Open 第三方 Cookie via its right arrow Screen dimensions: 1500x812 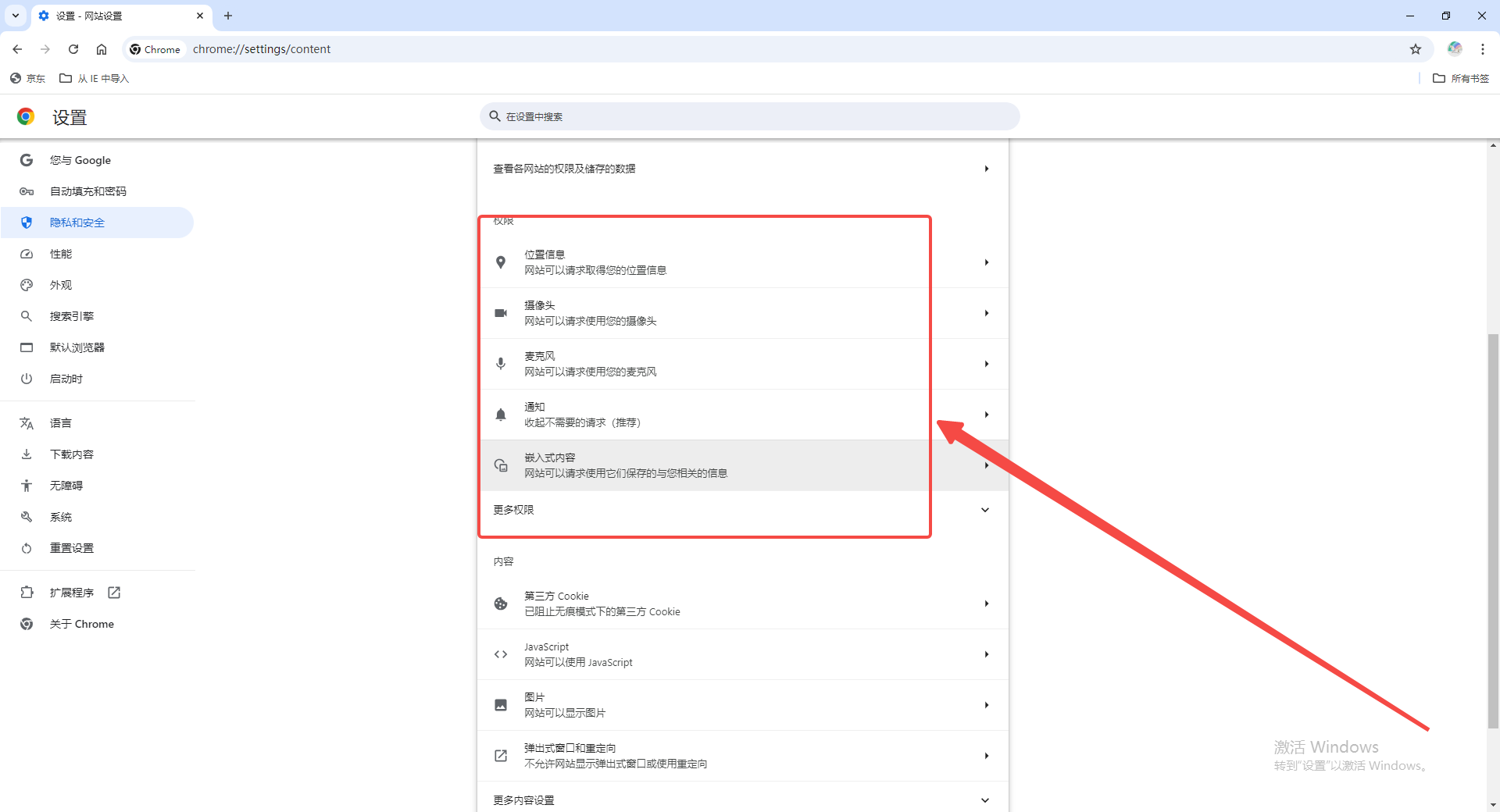[x=987, y=604]
